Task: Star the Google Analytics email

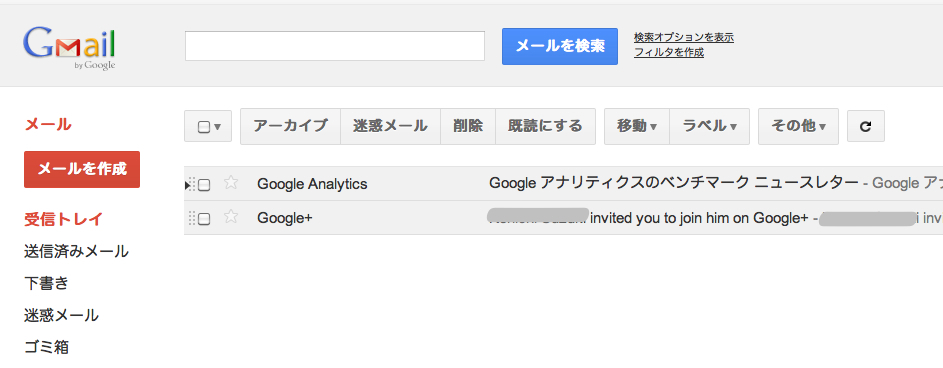Action: pos(231,183)
